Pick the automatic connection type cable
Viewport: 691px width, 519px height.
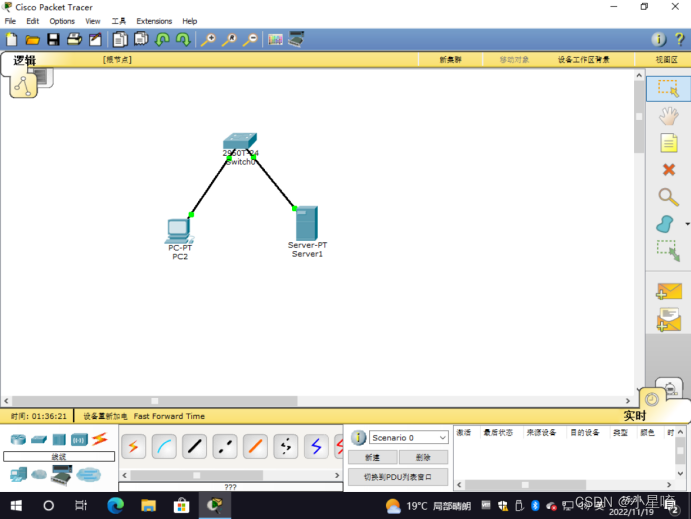(134, 447)
